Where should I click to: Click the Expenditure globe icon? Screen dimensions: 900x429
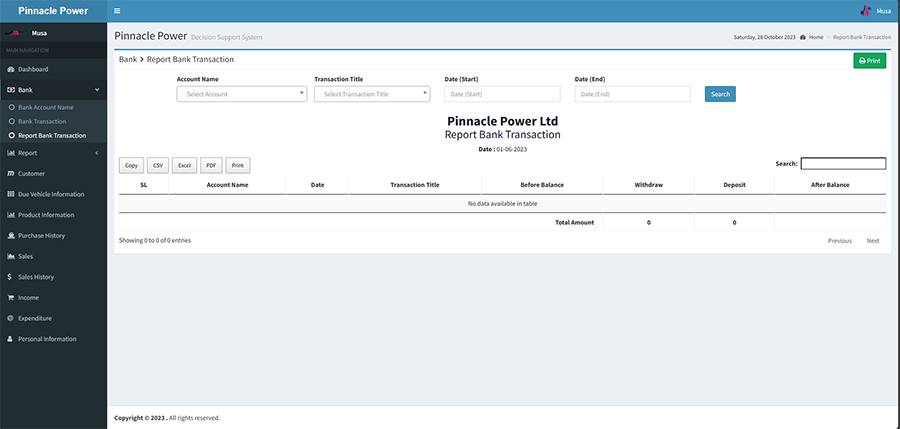coord(10,318)
